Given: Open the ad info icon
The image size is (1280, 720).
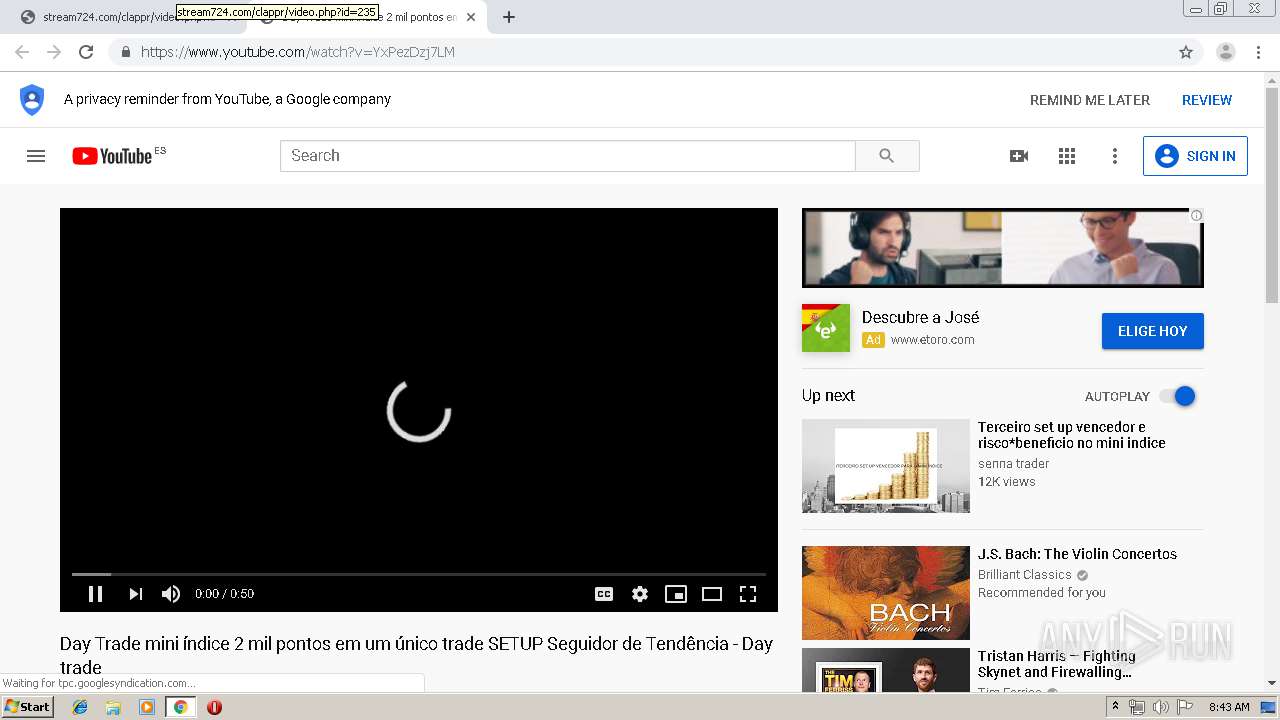Looking at the screenshot, I should 1196,215.
